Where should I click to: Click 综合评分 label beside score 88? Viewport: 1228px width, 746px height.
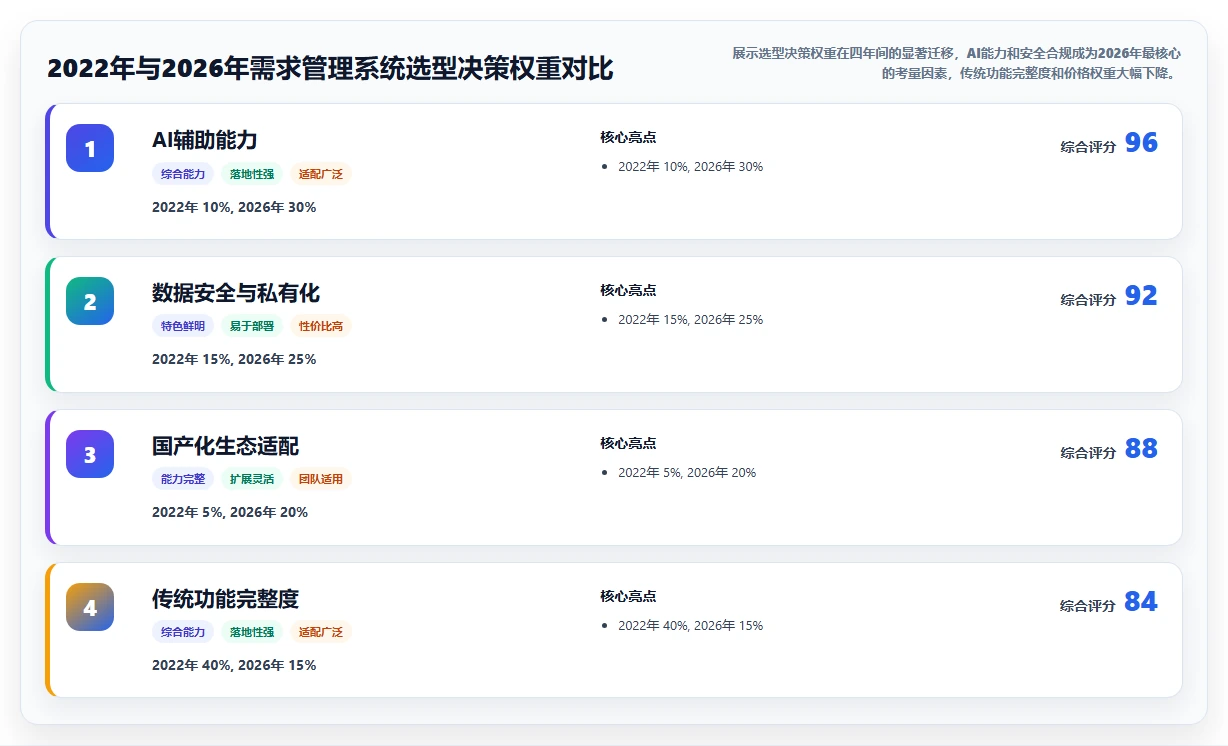1088,453
